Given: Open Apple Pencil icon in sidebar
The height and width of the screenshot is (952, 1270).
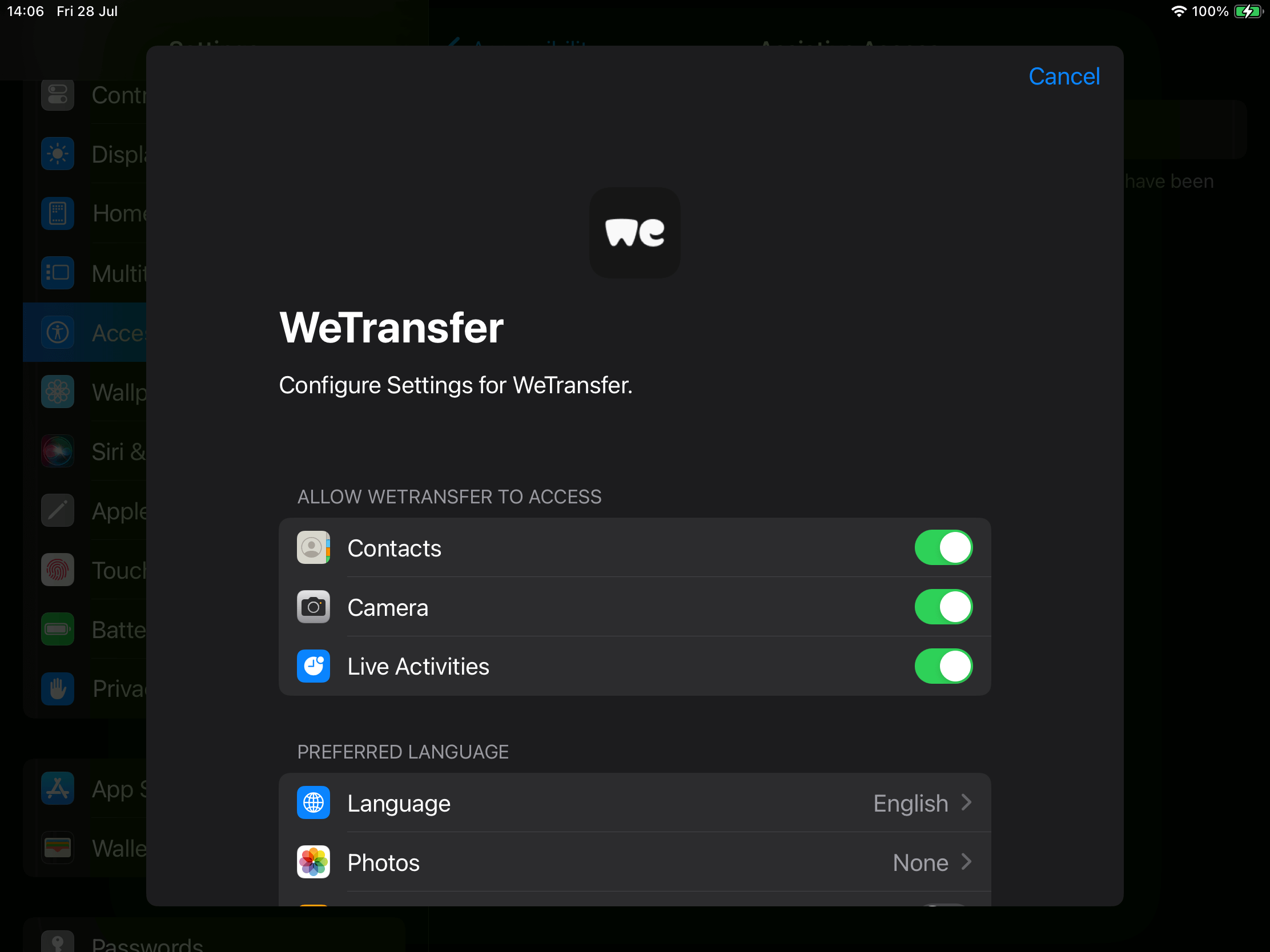Looking at the screenshot, I should (x=58, y=511).
